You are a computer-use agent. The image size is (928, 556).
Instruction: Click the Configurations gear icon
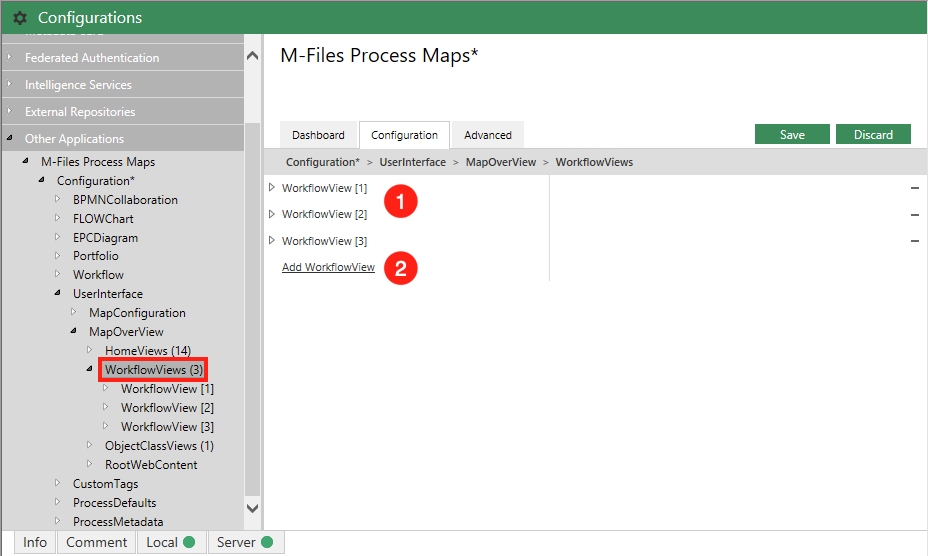click(x=20, y=17)
